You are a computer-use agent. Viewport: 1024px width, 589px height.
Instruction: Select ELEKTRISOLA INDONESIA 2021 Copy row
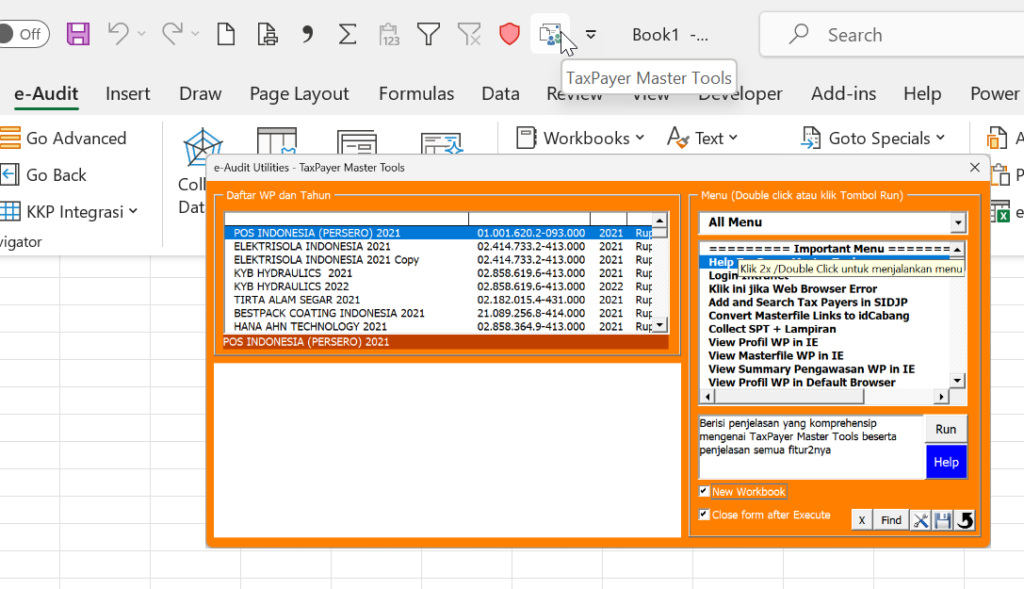point(438,260)
